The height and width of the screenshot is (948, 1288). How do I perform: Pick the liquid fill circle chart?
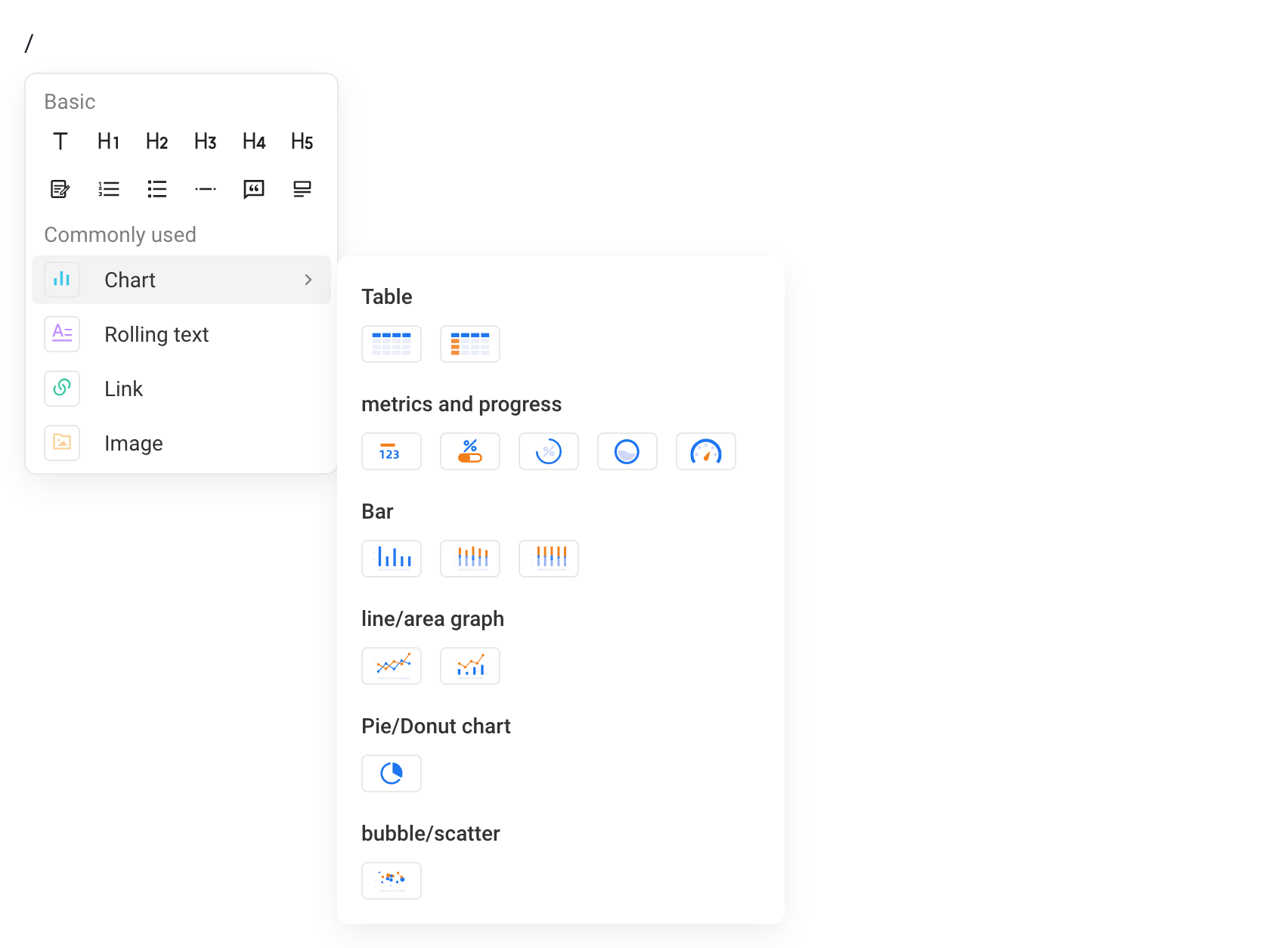627,451
